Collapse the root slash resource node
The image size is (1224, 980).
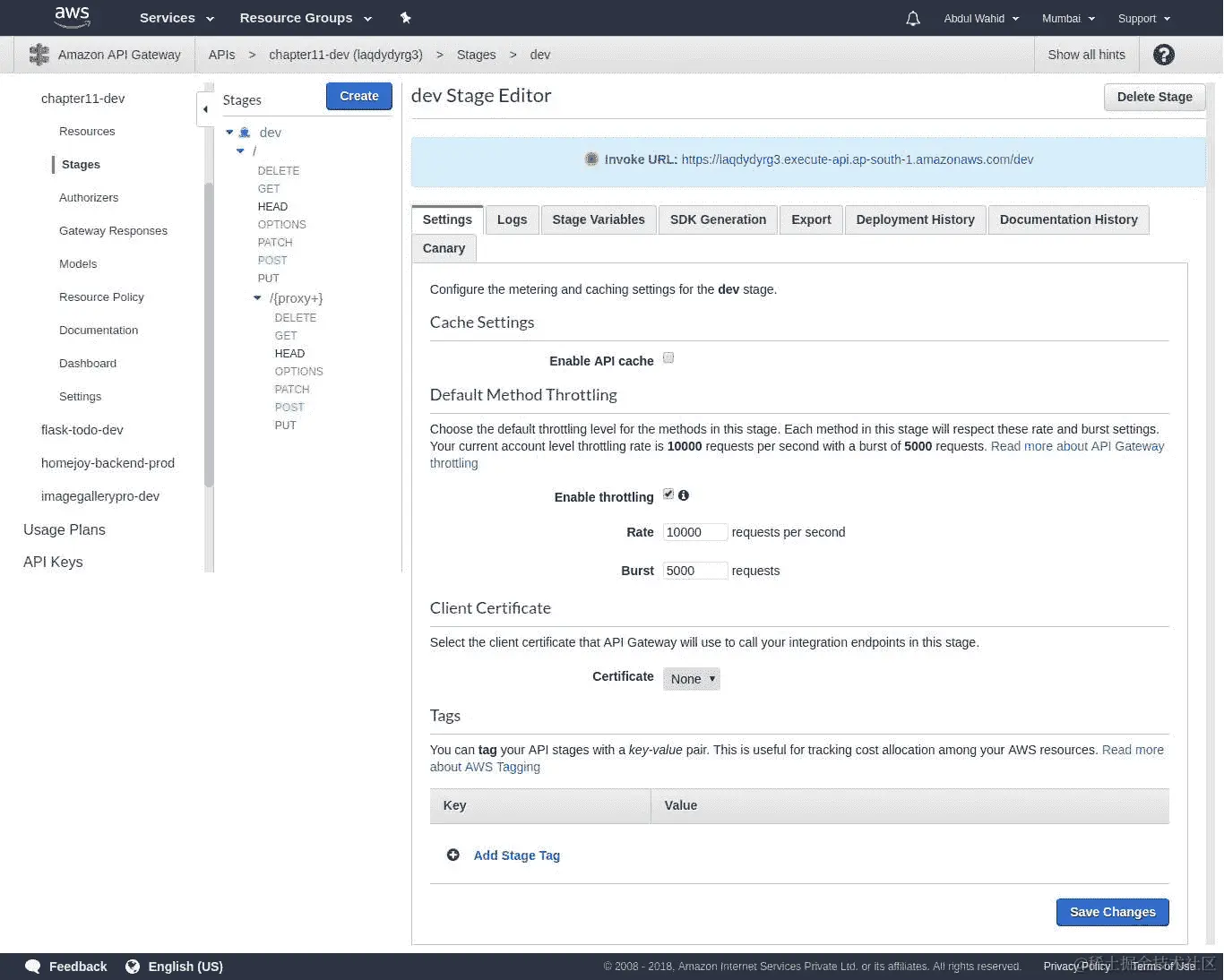click(x=240, y=151)
